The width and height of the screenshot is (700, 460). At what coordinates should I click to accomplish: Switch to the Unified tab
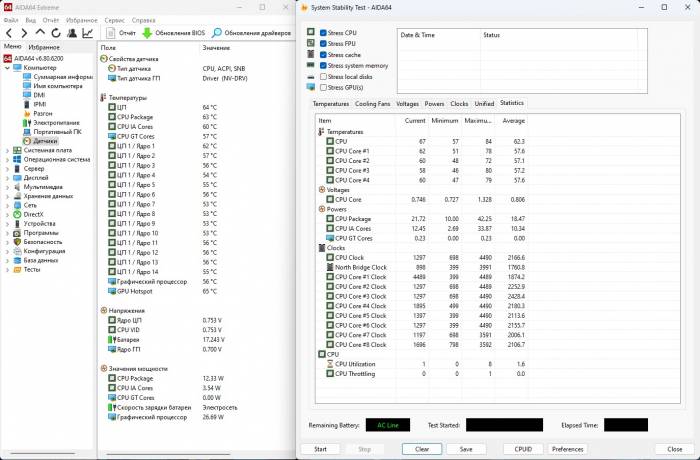484,104
